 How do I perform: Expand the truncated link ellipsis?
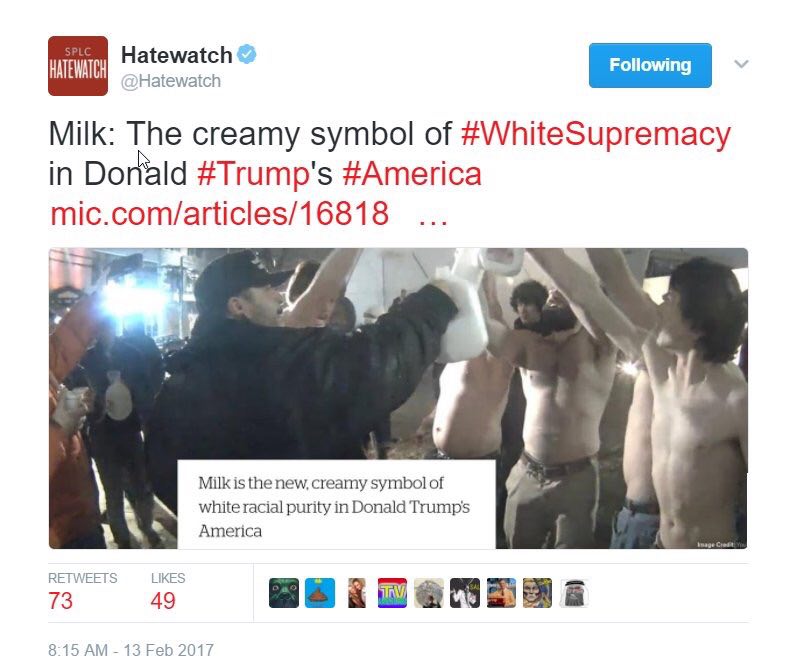coord(433,214)
